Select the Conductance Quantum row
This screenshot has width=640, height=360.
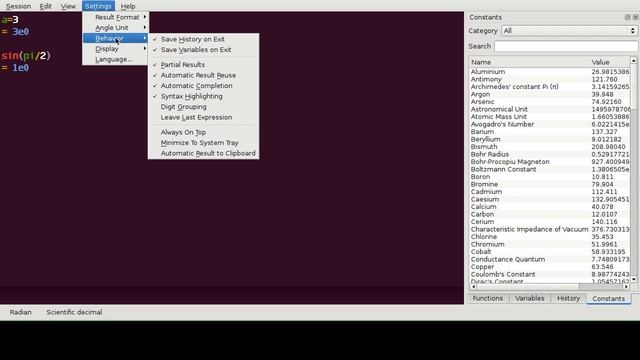pos(550,260)
